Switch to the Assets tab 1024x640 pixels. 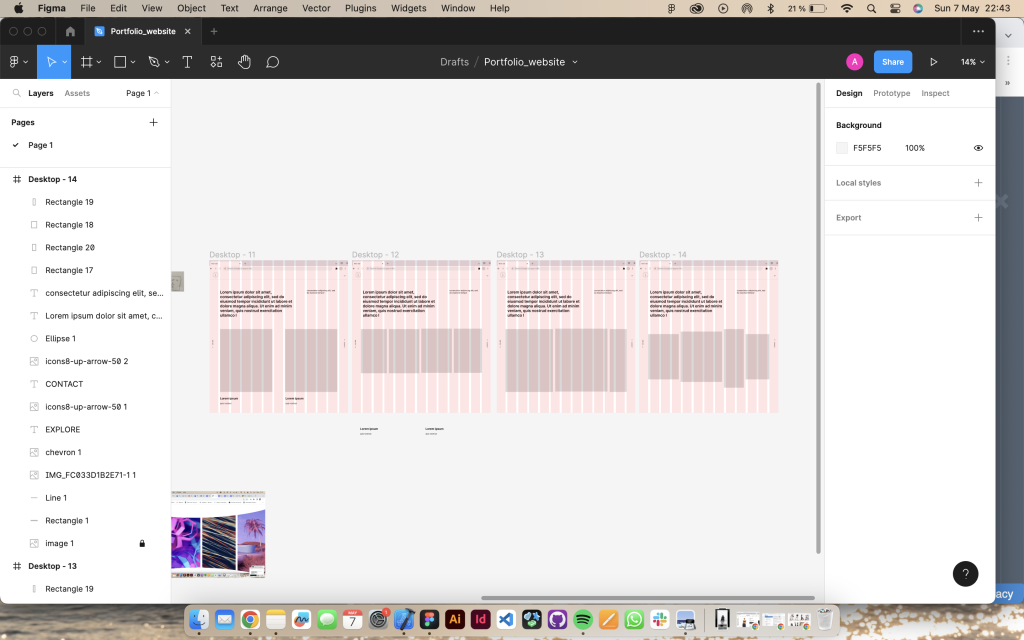click(x=77, y=93)
